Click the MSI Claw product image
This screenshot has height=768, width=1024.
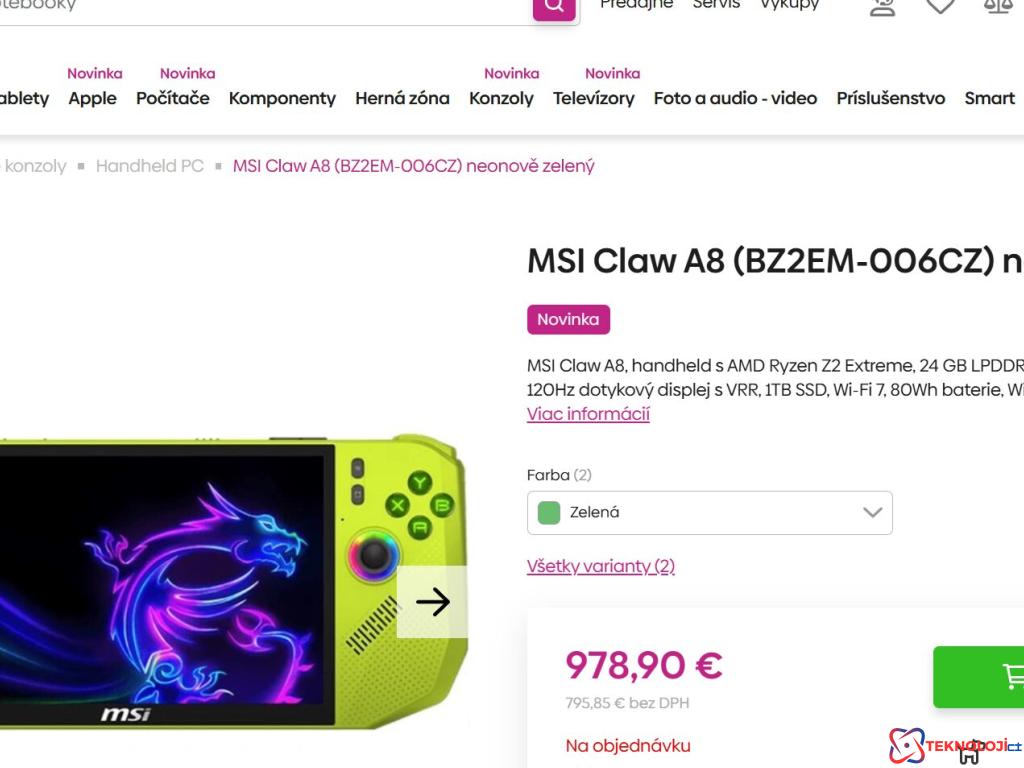click(200, 580)
